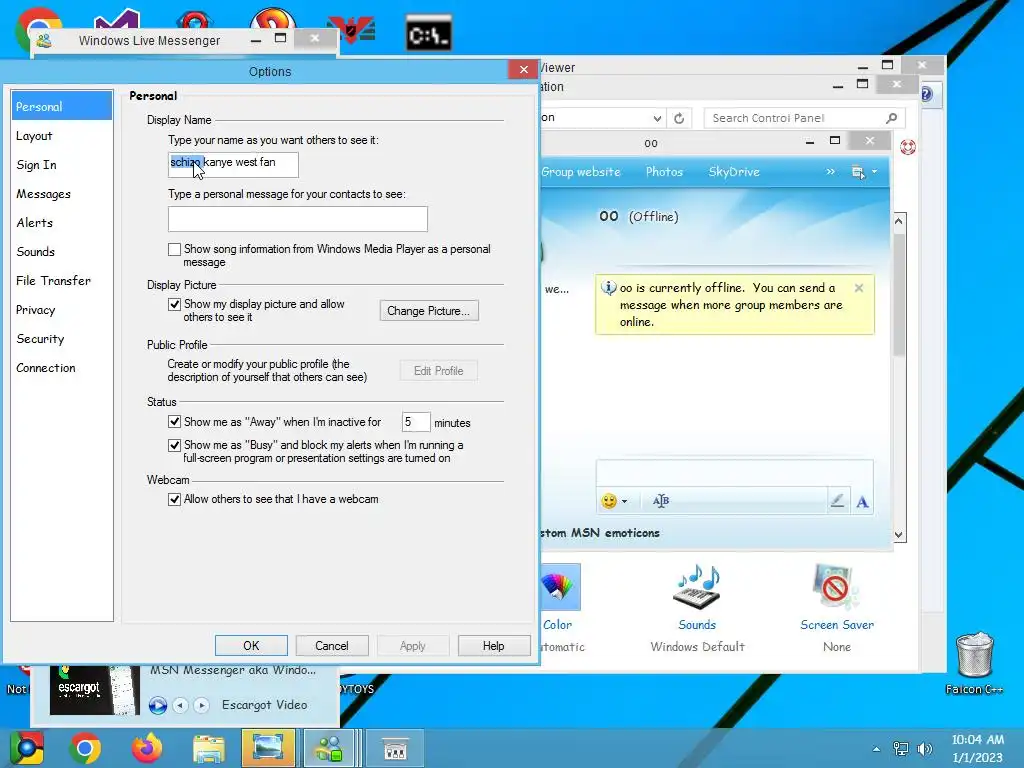Click the inactive minutes field
Screen dimensions: 1024x768
pos(415,422)
